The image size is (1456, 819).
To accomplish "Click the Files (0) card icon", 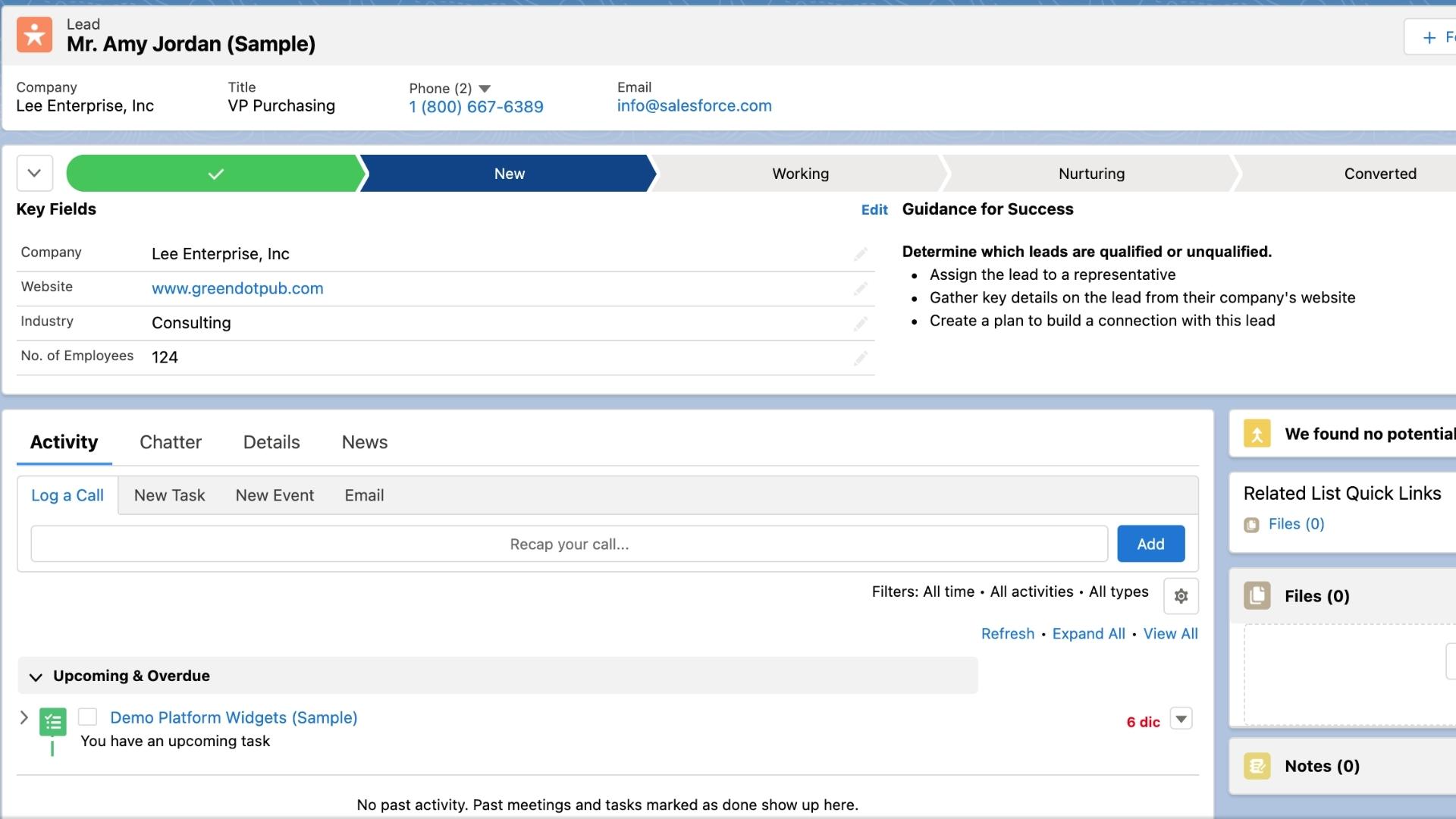I will tap(1257, 596).
